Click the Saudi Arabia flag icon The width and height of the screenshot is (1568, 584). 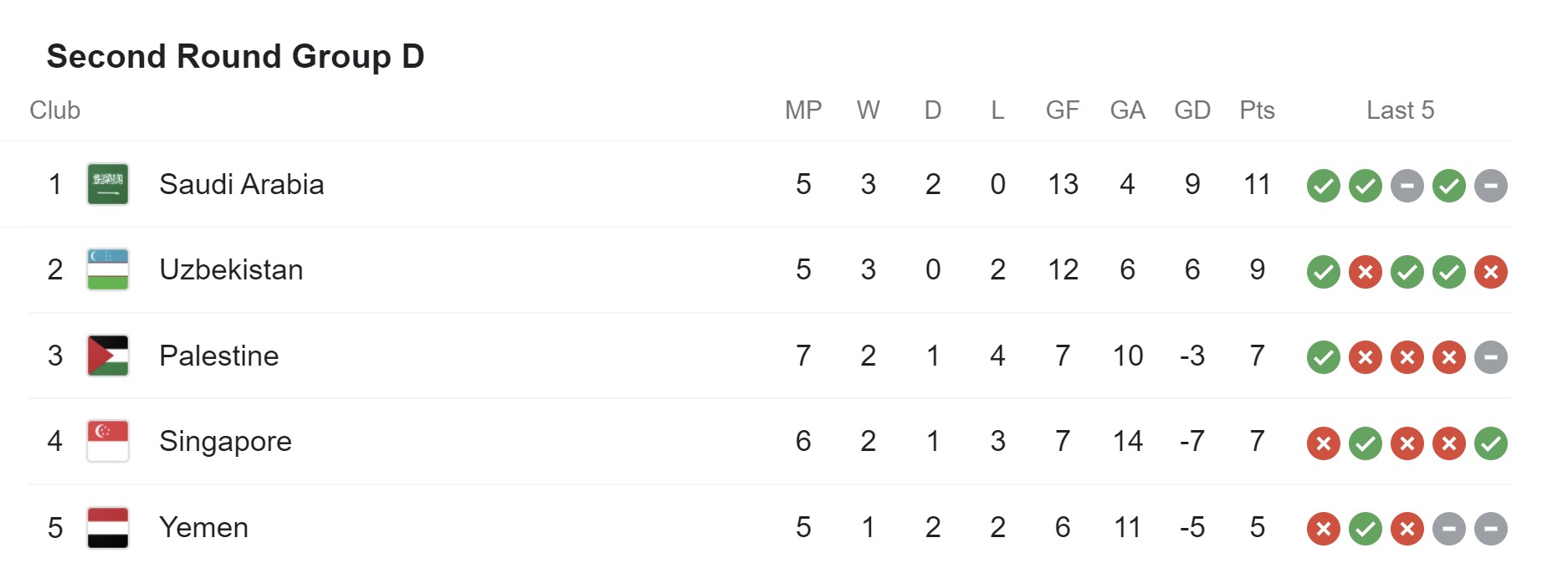point(108,184)
